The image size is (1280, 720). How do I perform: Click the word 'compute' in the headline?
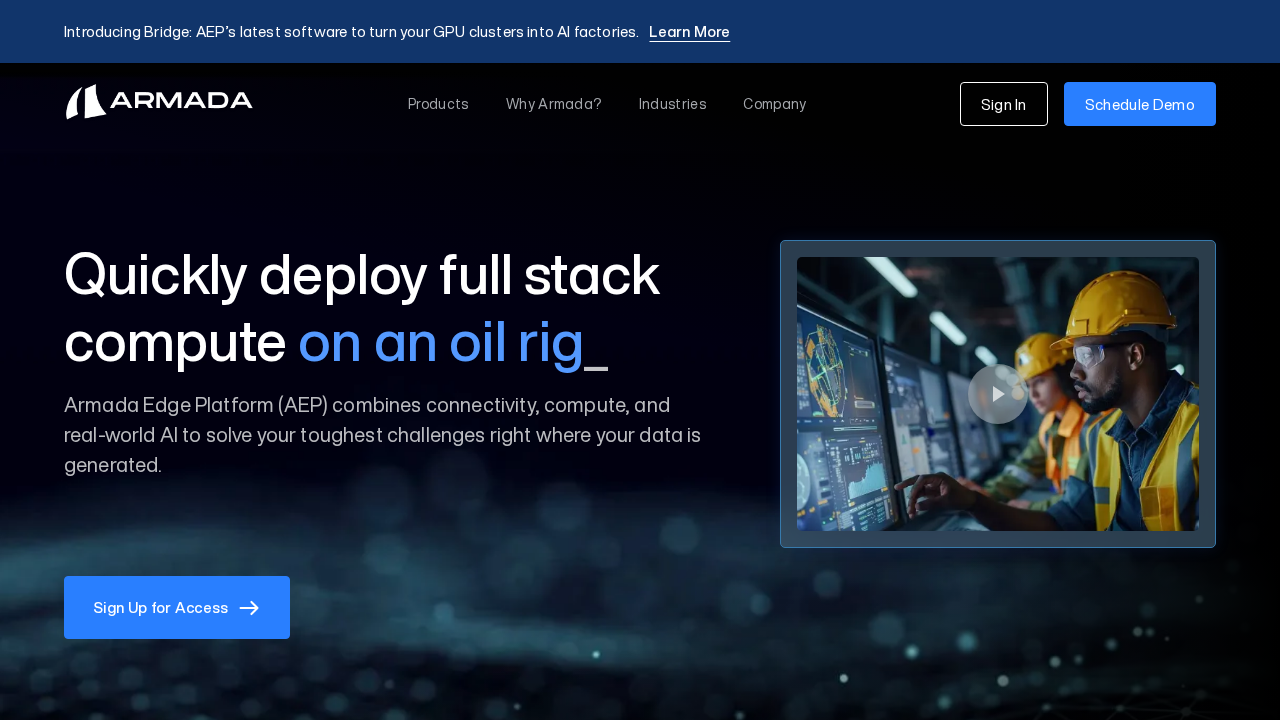[175, 343]
